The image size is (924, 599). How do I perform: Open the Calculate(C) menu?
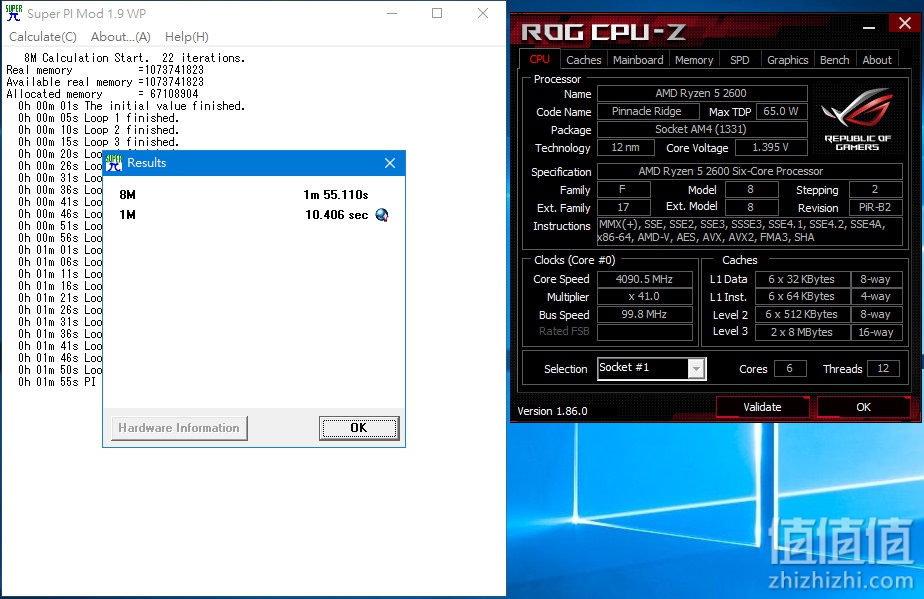pyautogui.click(x=43, y=37)
